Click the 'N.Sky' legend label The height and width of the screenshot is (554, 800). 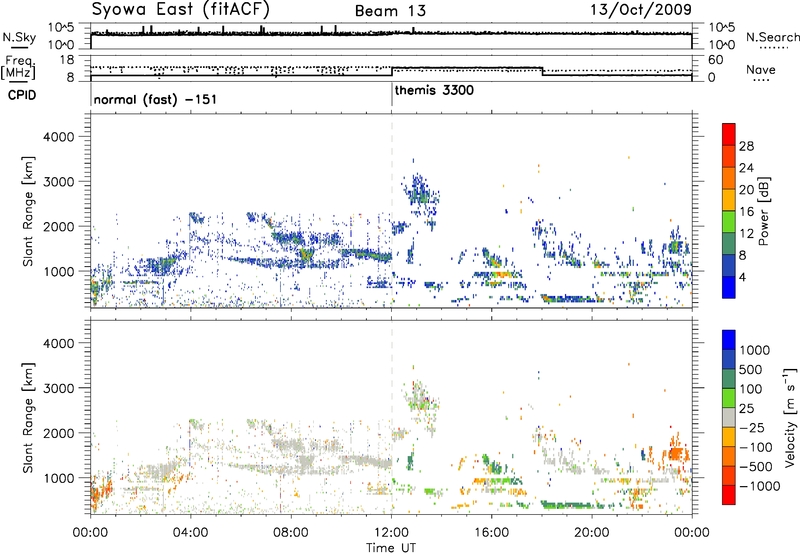click(x=19, y=37)
